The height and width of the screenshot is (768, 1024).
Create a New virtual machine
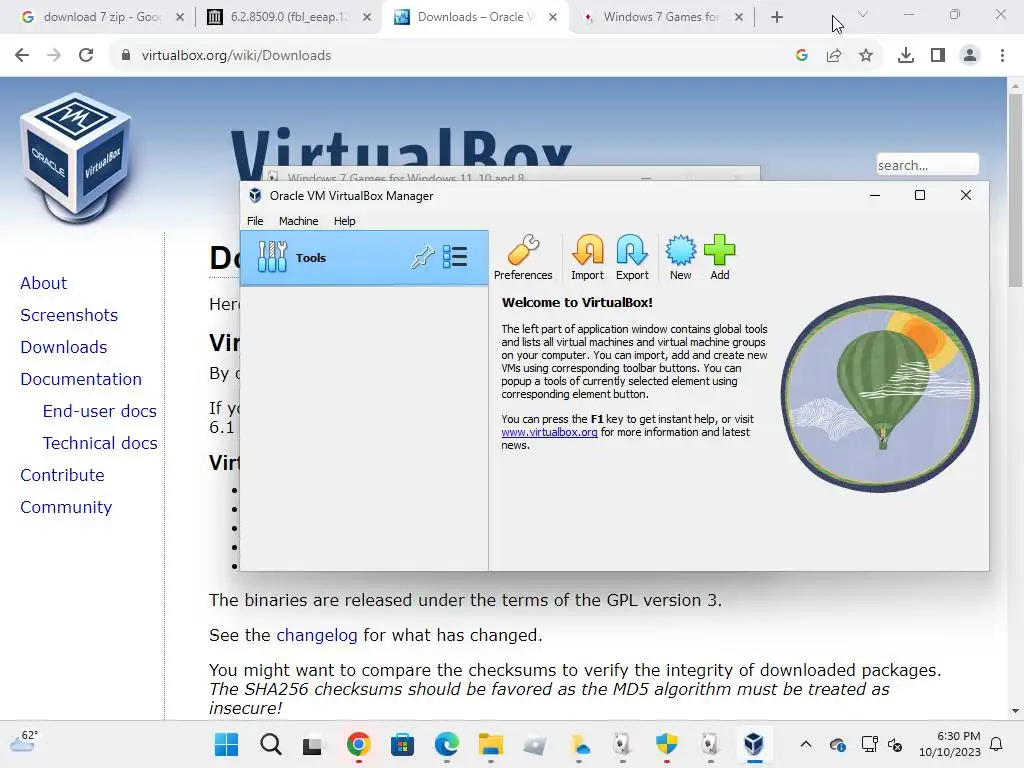tap(680, 257)
